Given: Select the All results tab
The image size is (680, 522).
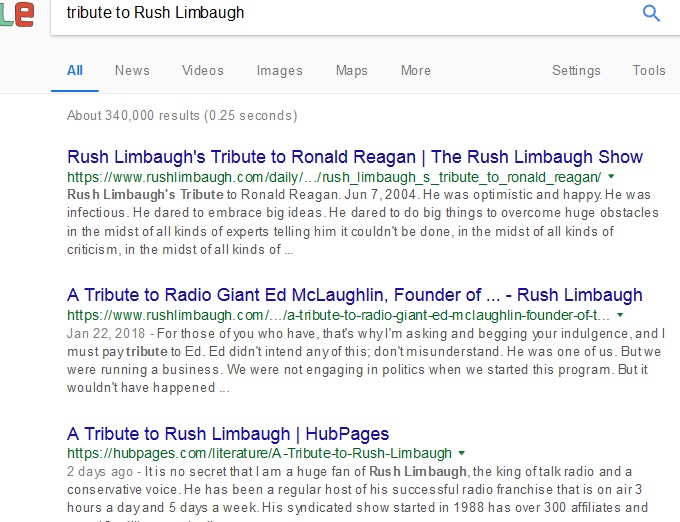Looking at the screenshot, I should click(x=75, y=71).
